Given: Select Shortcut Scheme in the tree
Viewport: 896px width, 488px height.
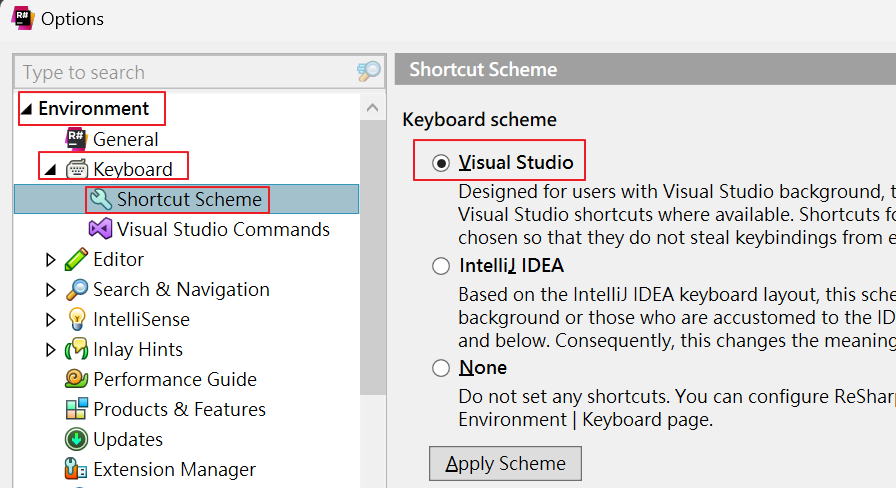Looking at the screenshot, I should pyautogui.click(x=189, y=199).
